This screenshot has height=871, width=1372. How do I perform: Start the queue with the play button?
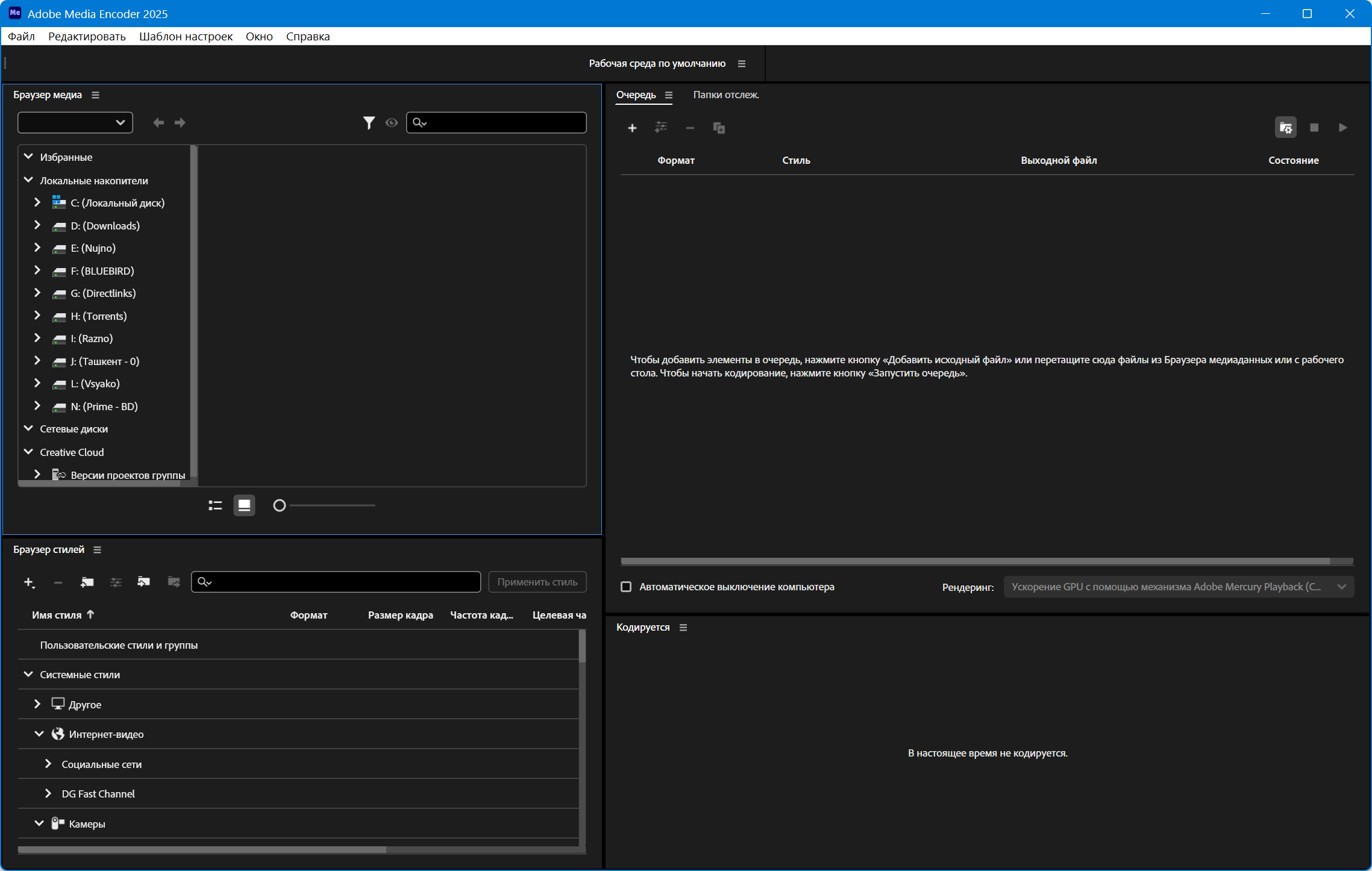click(x=1342, y=128)
